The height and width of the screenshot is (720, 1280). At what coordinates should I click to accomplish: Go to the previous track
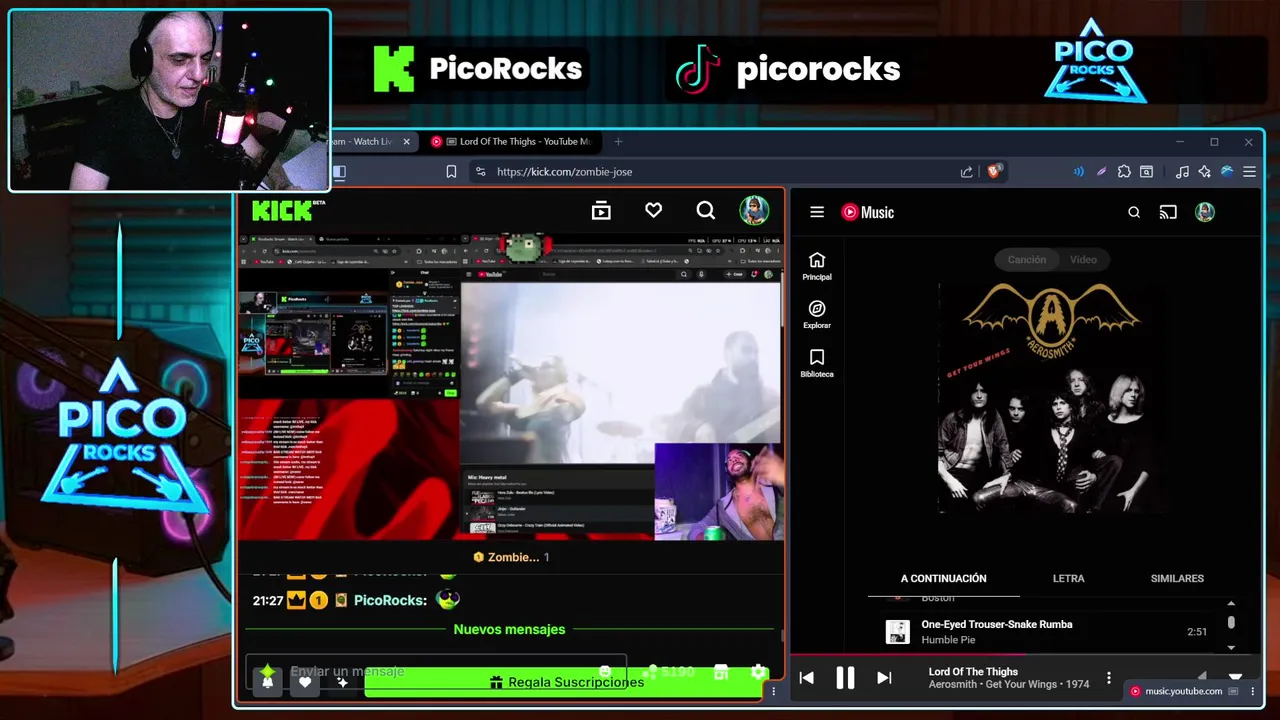tap(806, 678)
